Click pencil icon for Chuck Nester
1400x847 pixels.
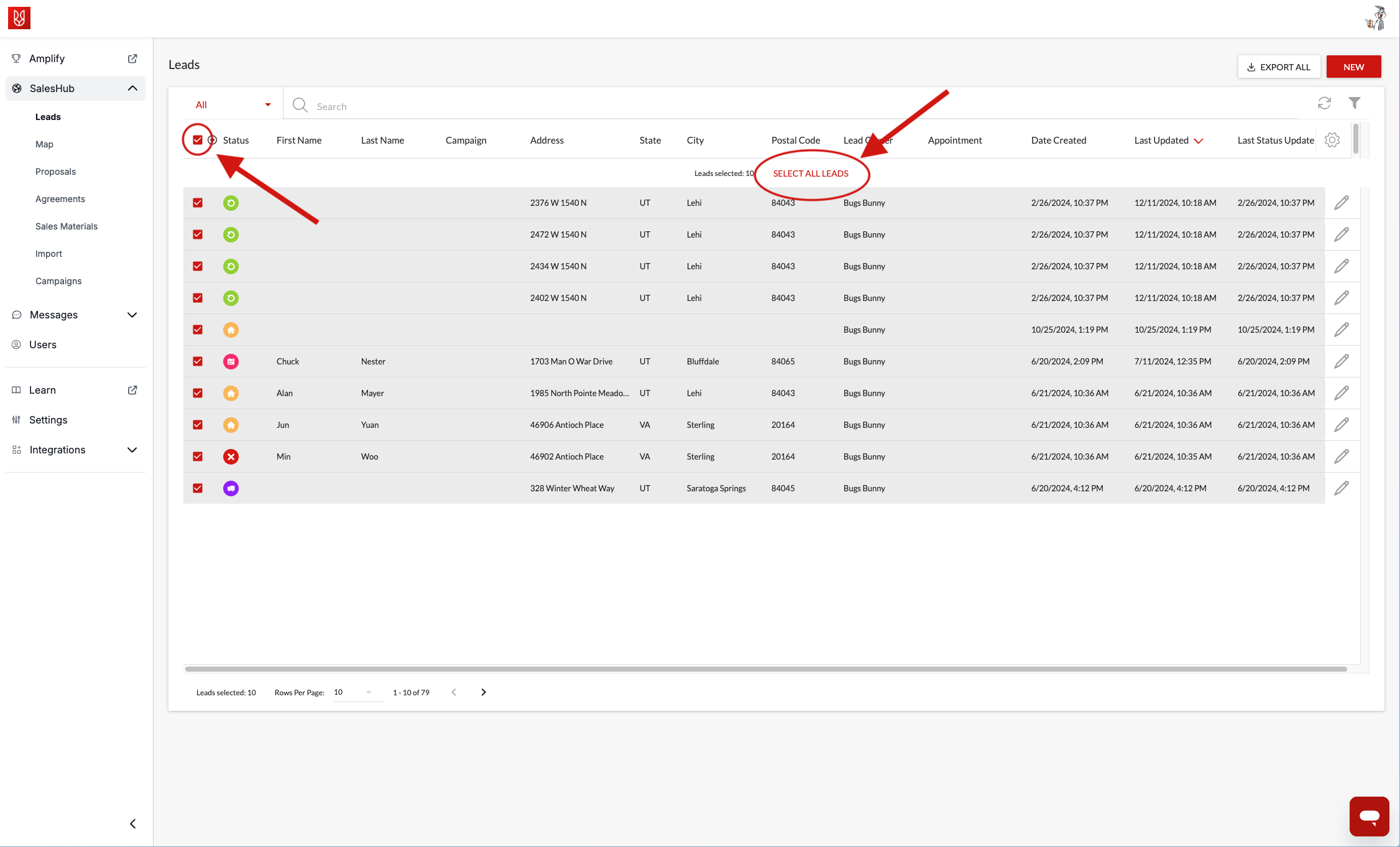(x=1342, y=361)
